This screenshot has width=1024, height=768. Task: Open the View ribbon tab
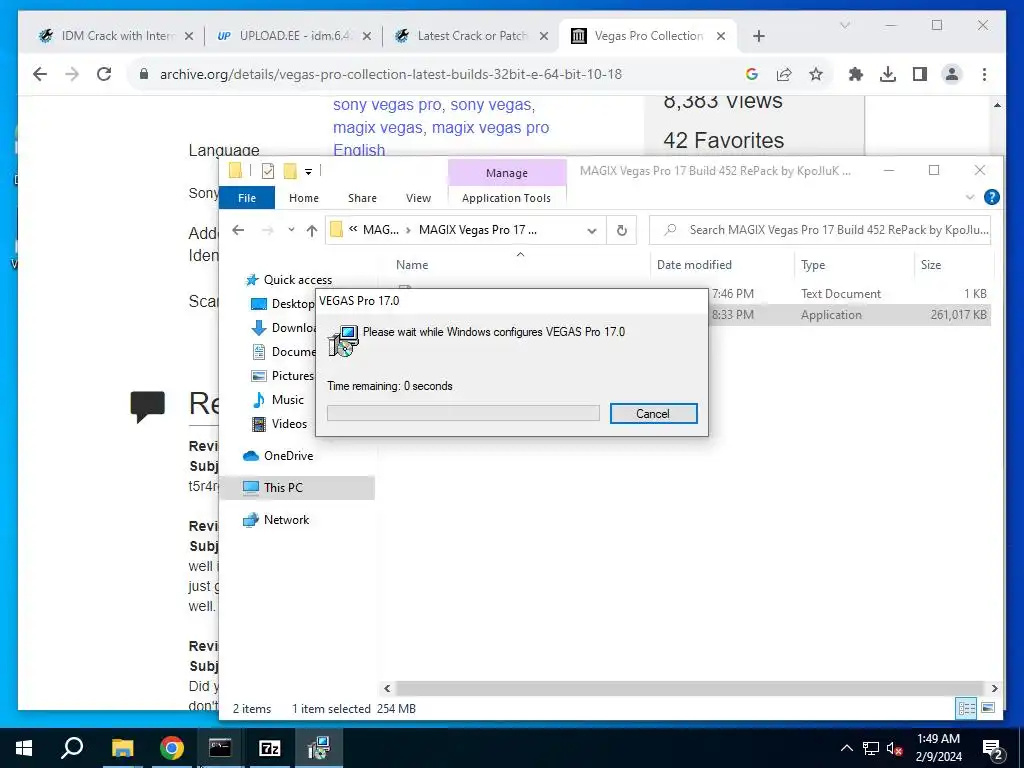(x=418, y=198)
